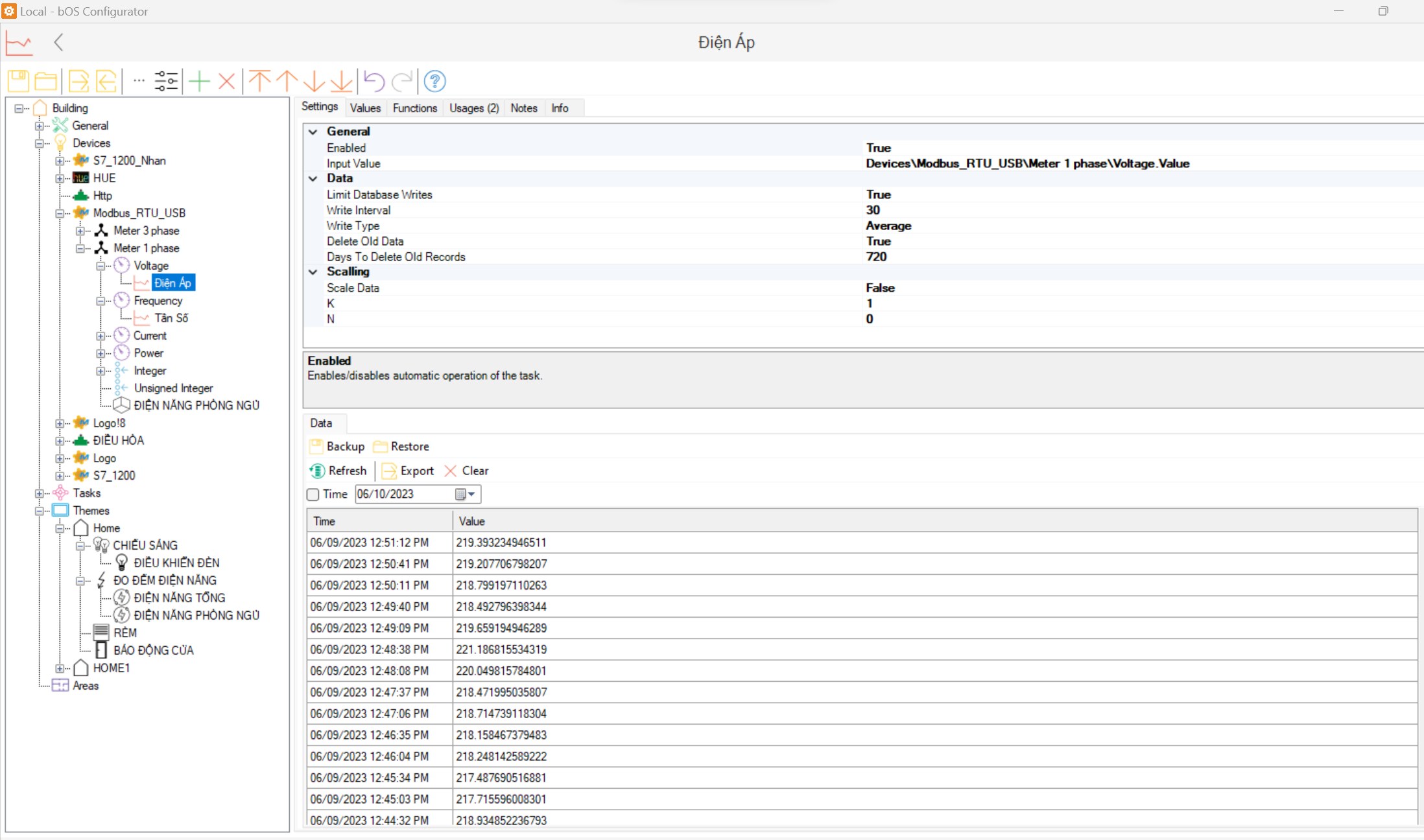Expand the Meter 3 phase node
The width and height of the screenshot is (1424, 840).
coord(80,231)
